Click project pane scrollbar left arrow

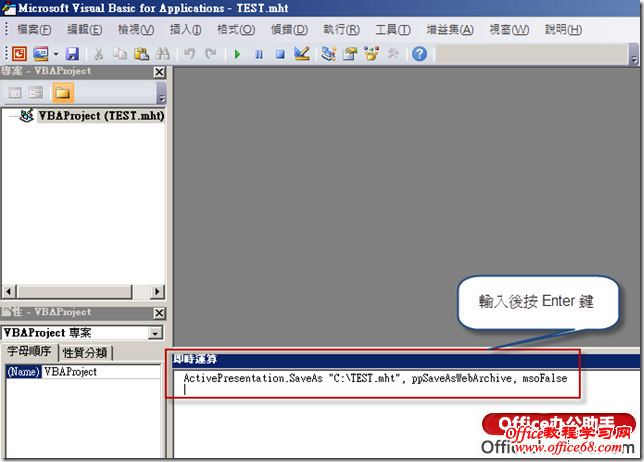tap(9, 292)
